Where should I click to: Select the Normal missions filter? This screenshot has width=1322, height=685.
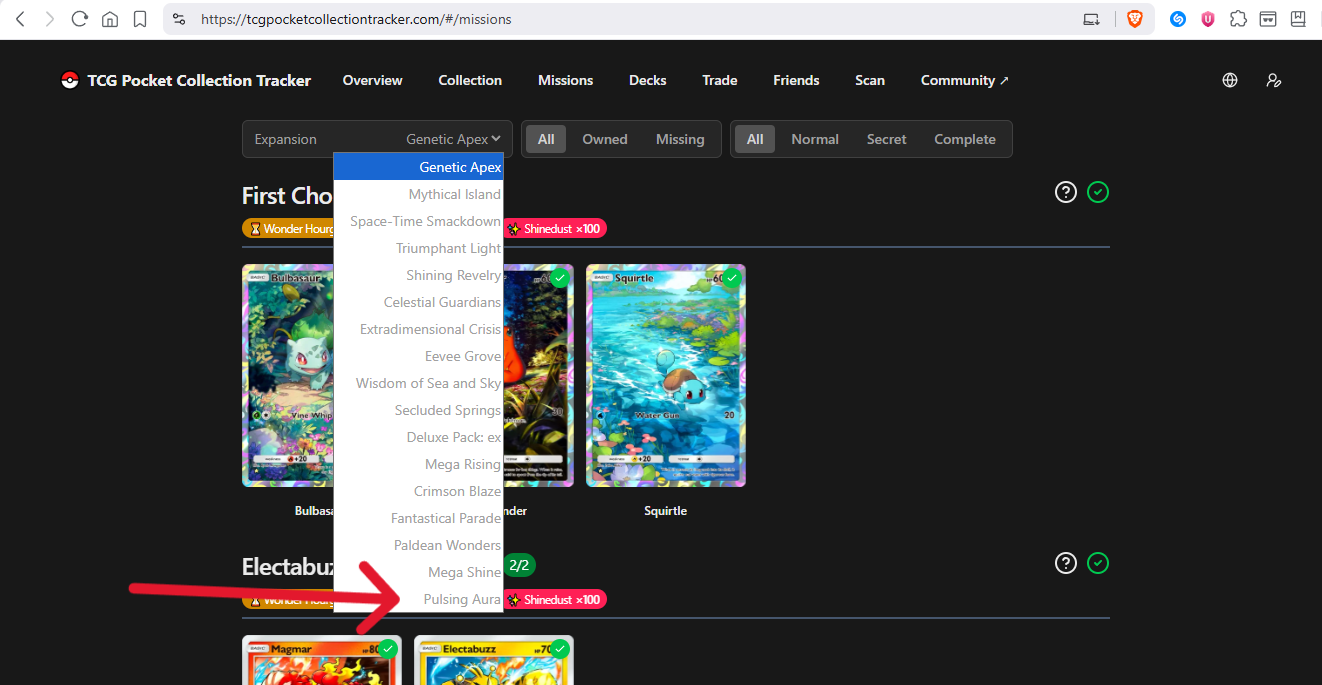tap(815, 139)
